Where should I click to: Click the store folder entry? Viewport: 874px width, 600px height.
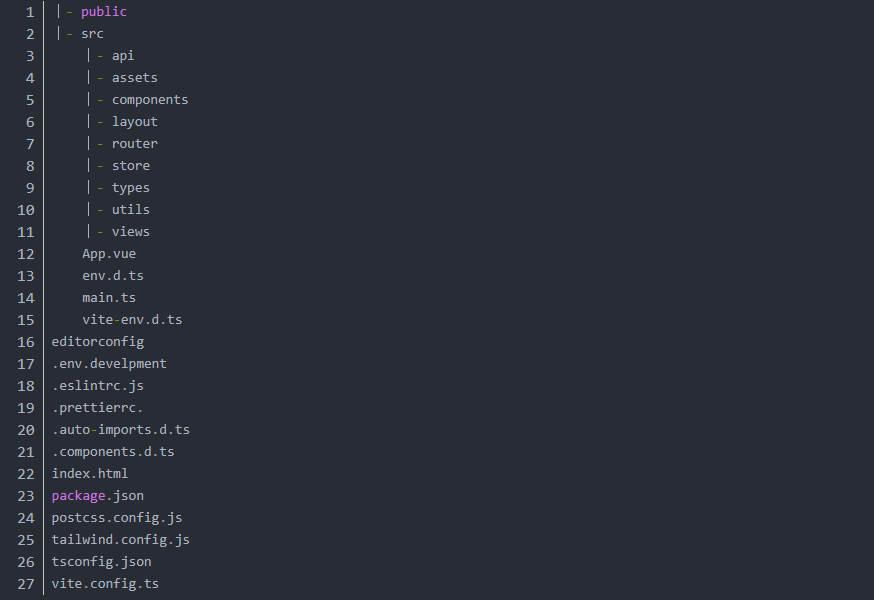click(130, 166)
